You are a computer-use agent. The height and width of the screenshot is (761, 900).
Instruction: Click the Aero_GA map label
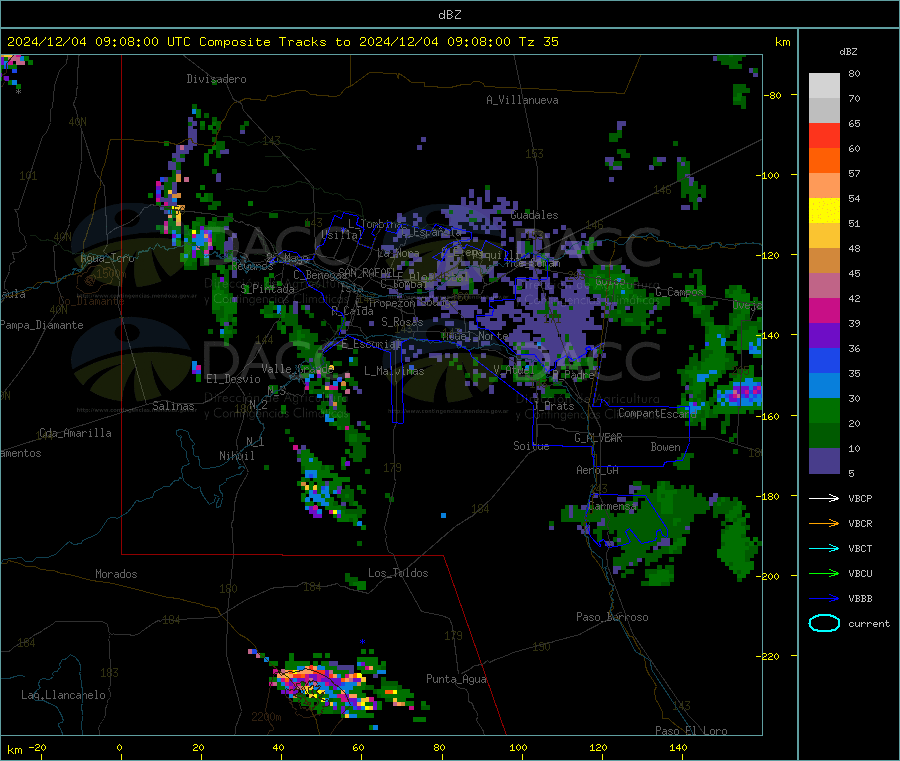tap(598, 470)
